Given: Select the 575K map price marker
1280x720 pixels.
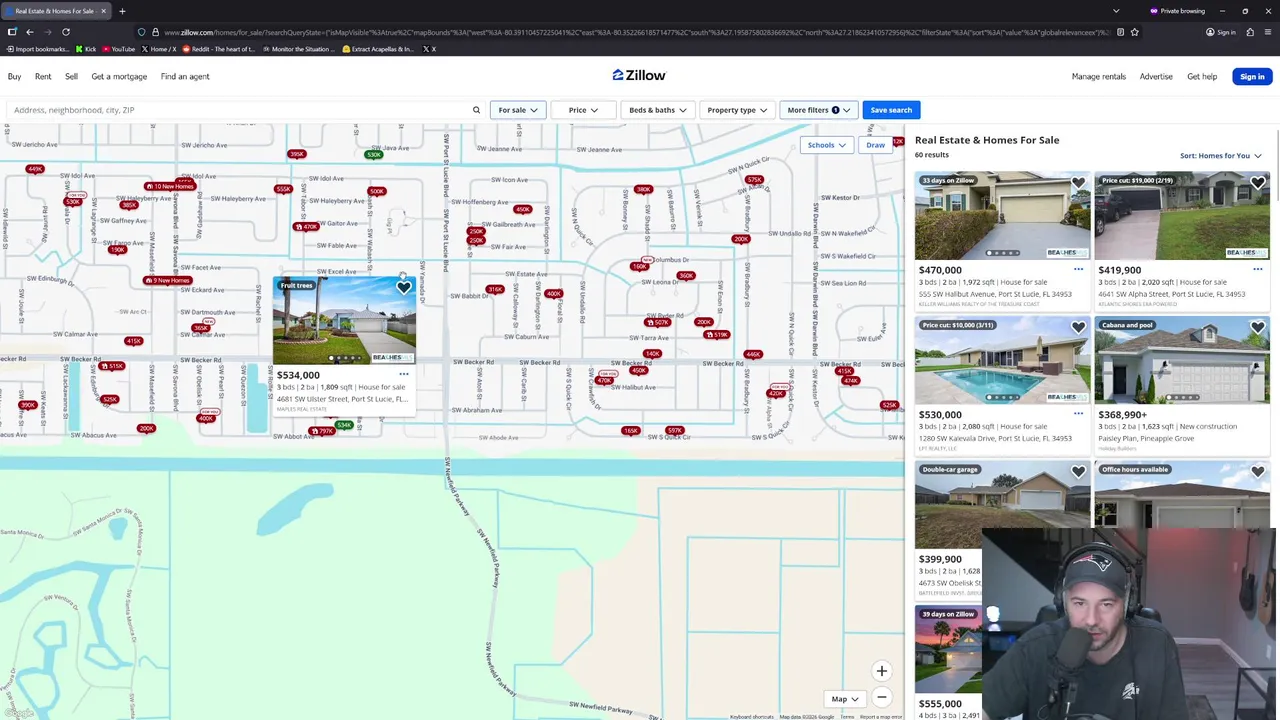Looking at the screenshot, I should coord(754,180).
